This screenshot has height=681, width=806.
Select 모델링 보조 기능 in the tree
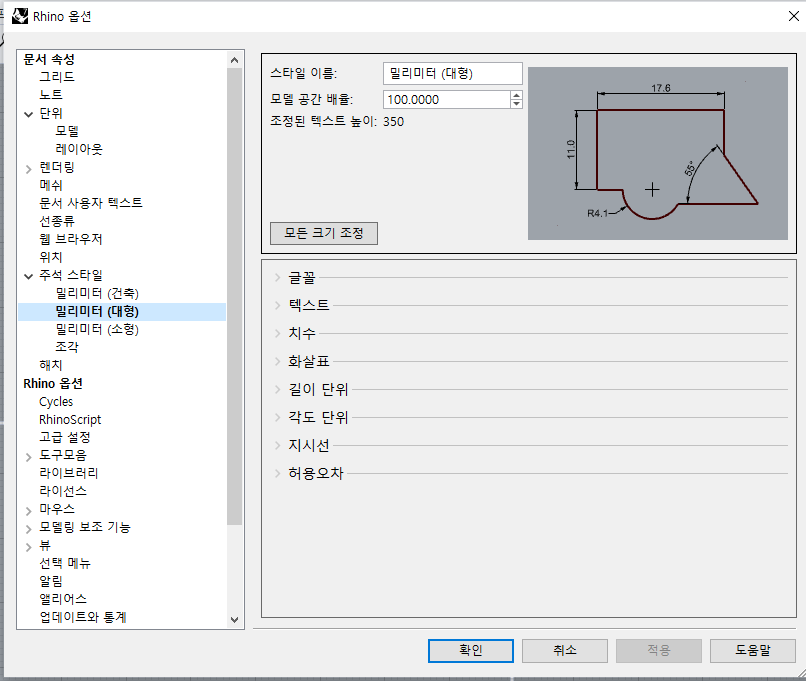(85, 527)
